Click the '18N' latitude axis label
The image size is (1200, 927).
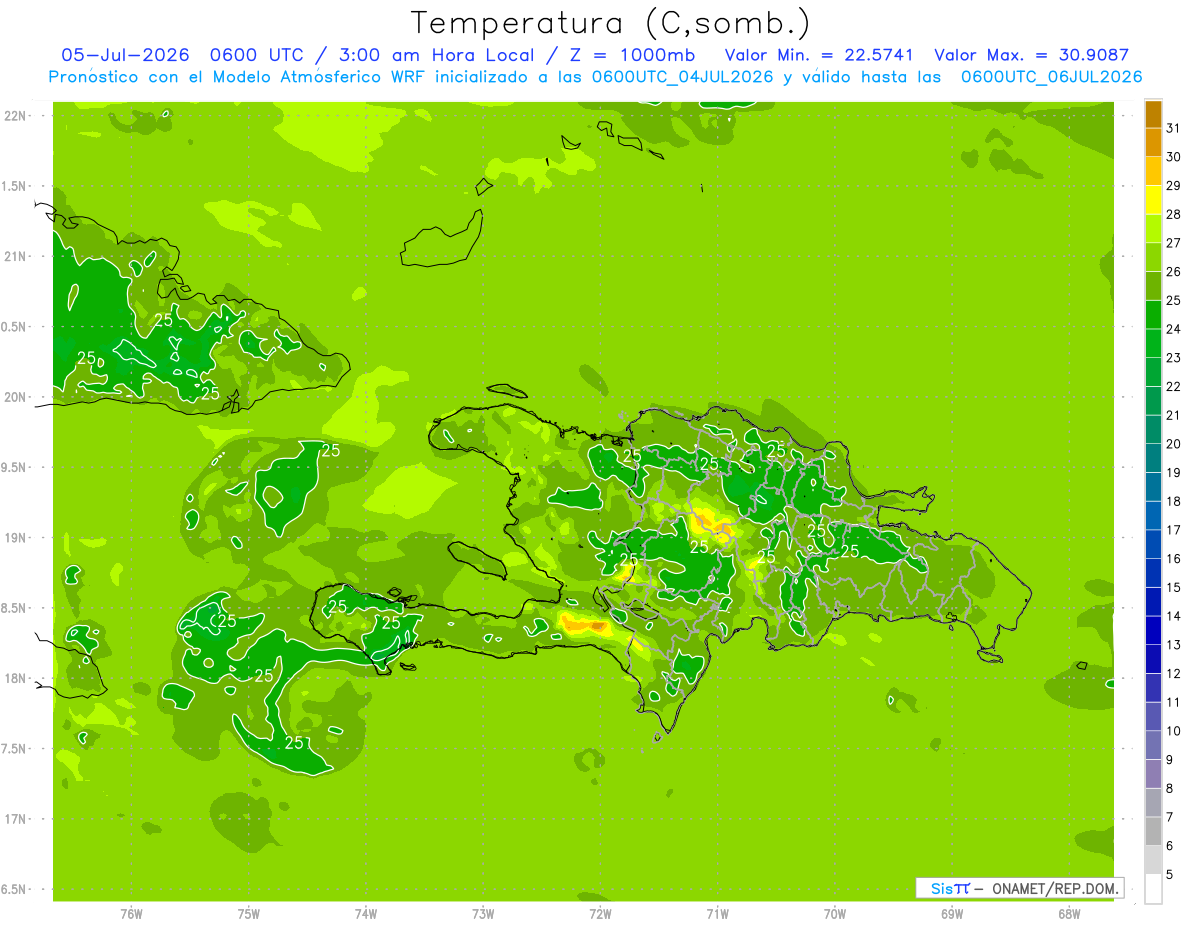click(15, 679)
